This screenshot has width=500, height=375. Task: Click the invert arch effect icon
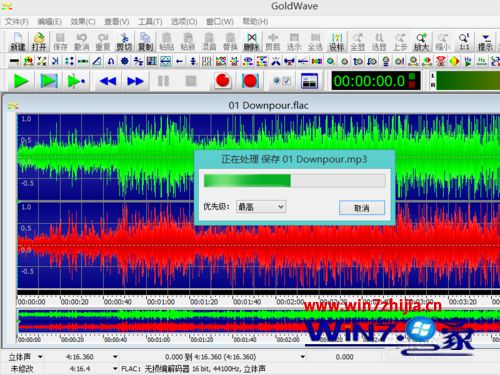[111, 61]
